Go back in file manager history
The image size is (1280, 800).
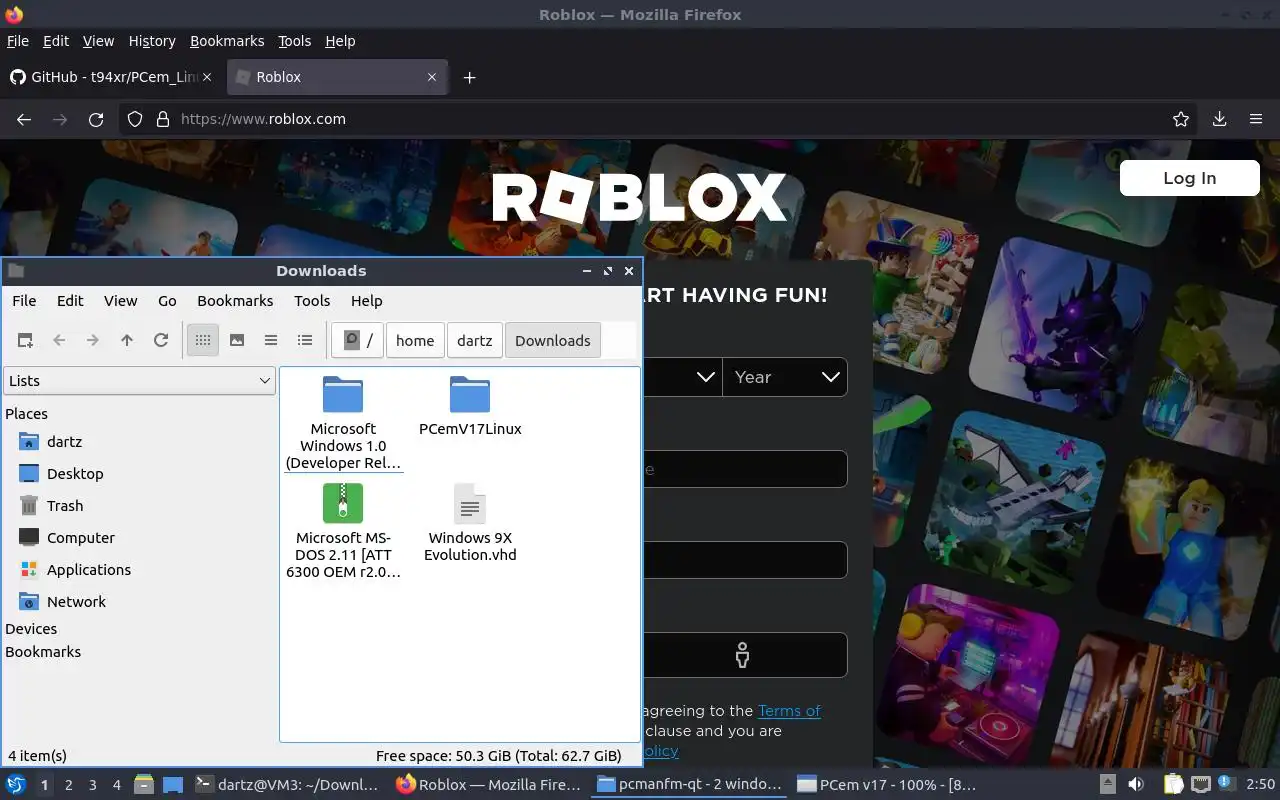pyautogui.click(x=59, y=340)
